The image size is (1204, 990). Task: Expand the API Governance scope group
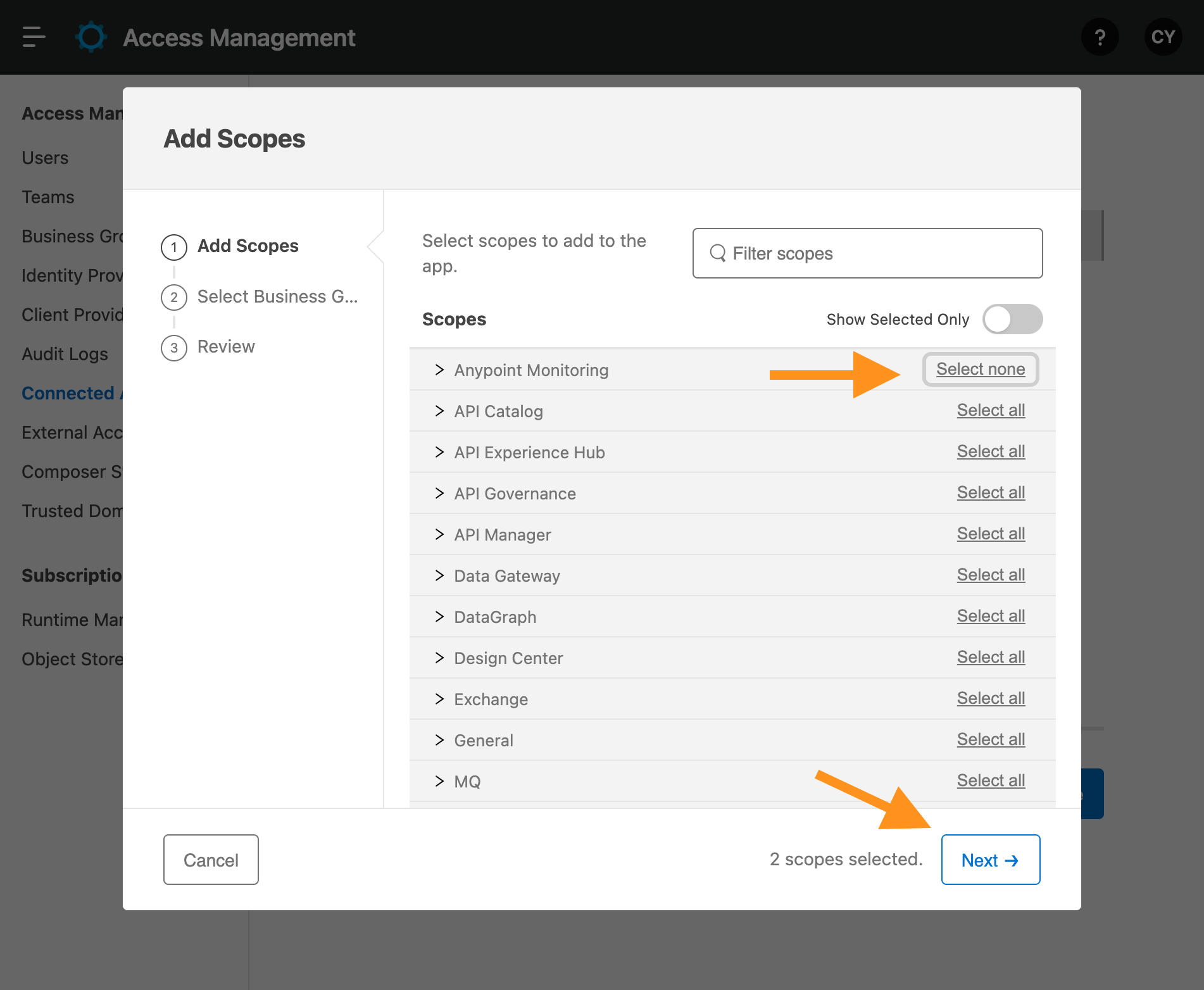pyautogui.click(x=439, y=493)
